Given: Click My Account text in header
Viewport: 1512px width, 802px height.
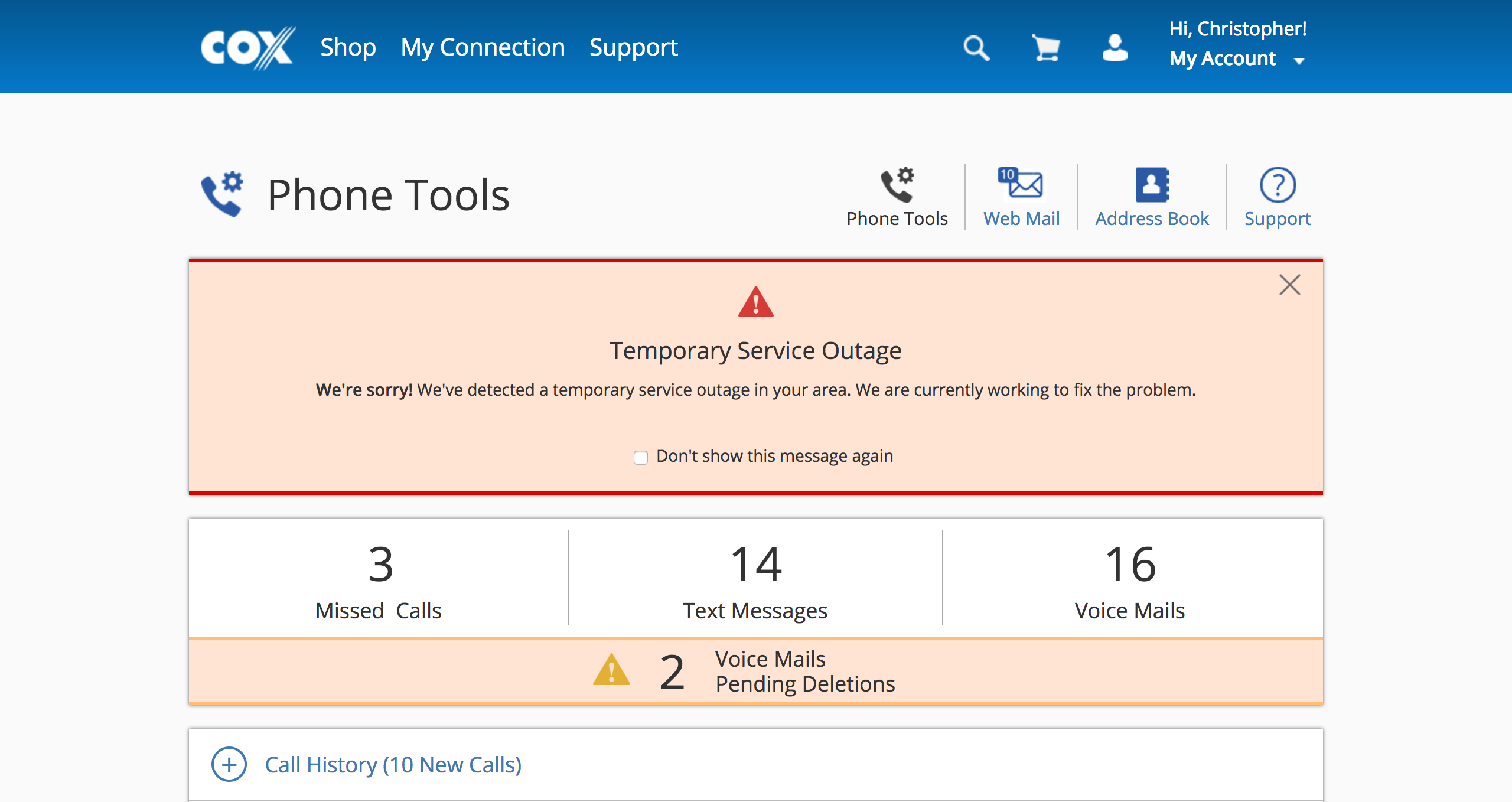Looking at the screenshot, I should click(1223, 58).
